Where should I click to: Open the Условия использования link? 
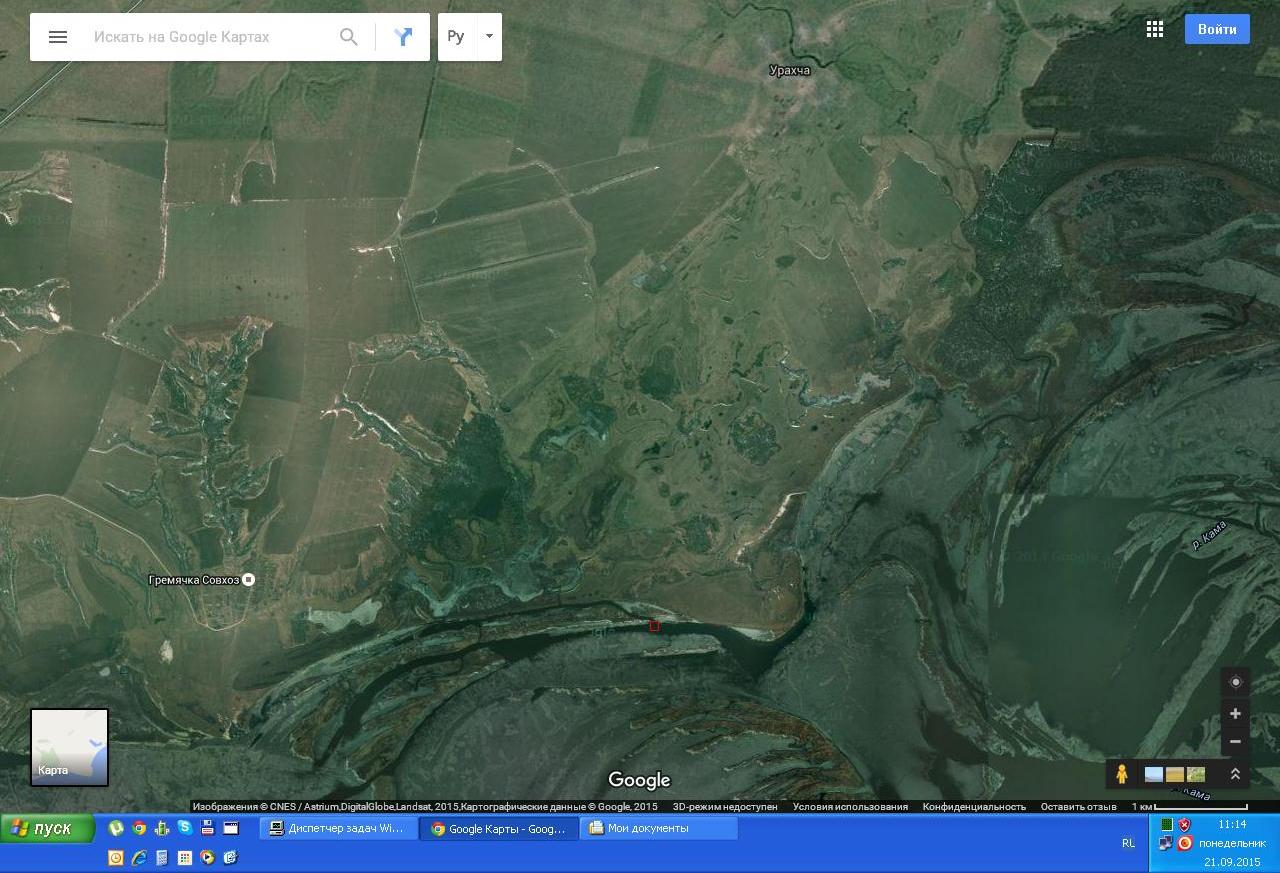(850, 806)
